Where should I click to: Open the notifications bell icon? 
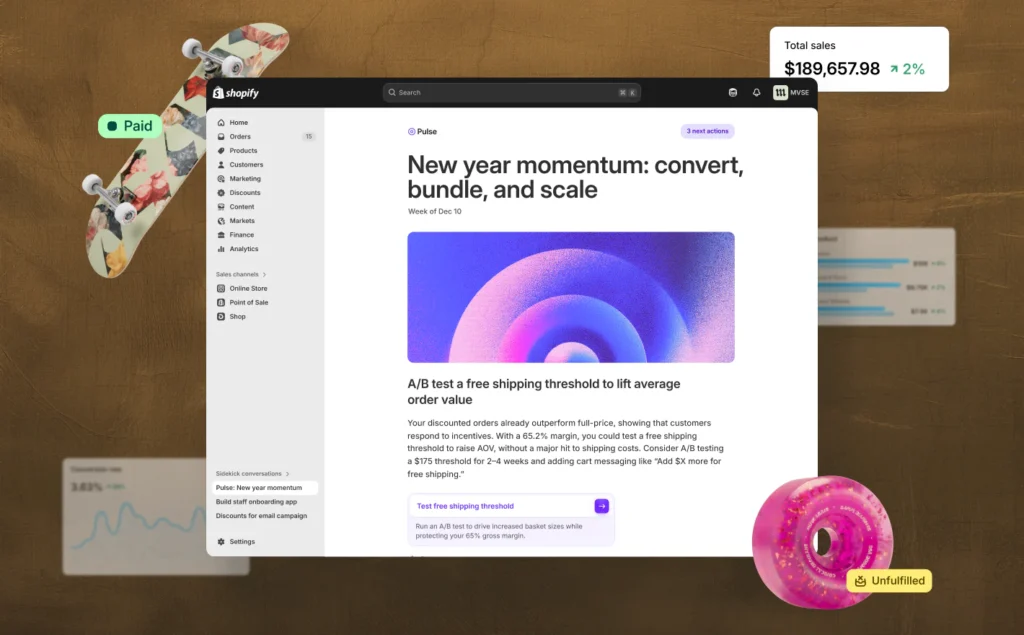[756, 93]
